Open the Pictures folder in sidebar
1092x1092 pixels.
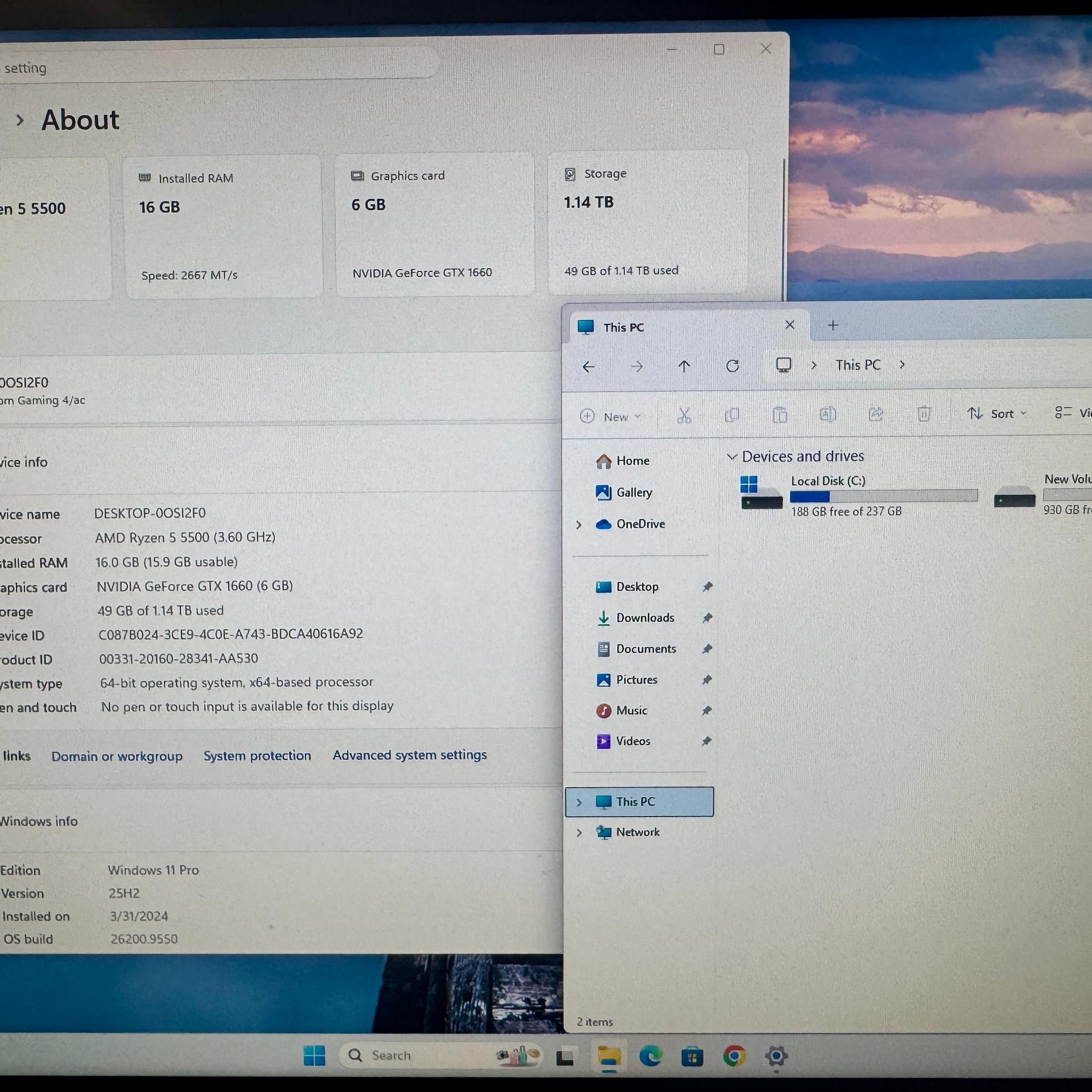[627, 679]
